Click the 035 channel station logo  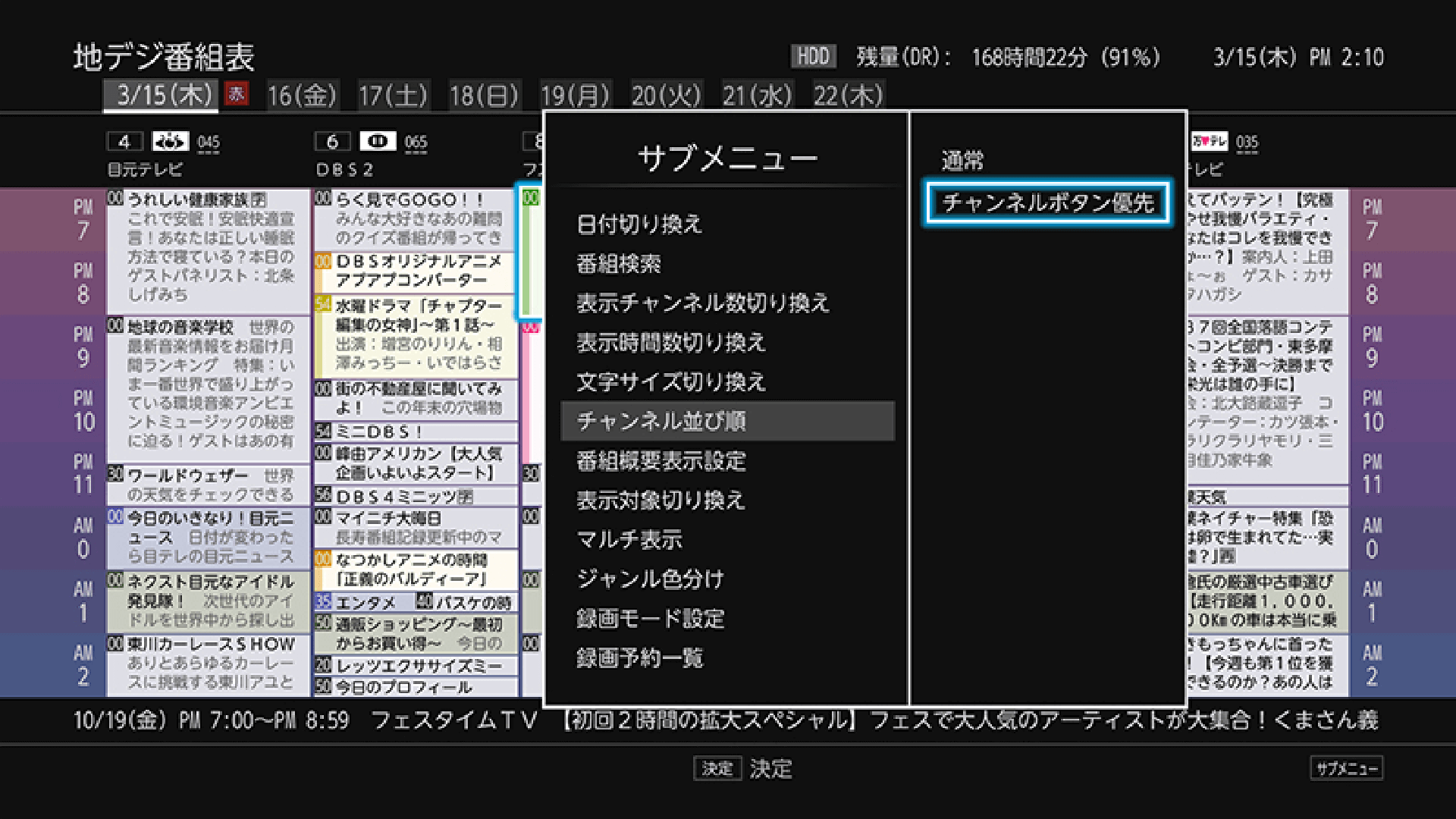pos(1209,142)
